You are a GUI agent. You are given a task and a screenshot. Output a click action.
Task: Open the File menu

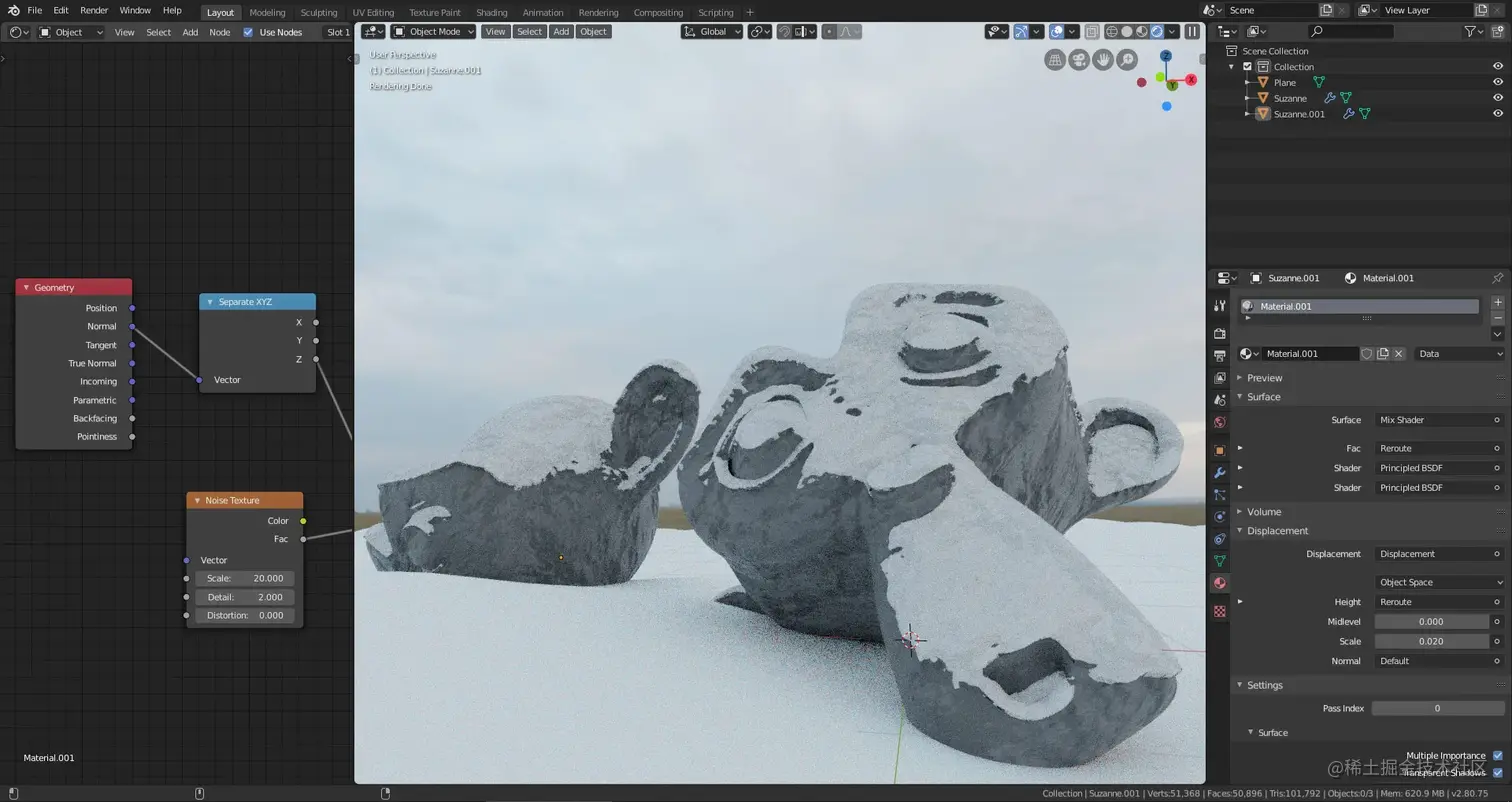(34, 10)
